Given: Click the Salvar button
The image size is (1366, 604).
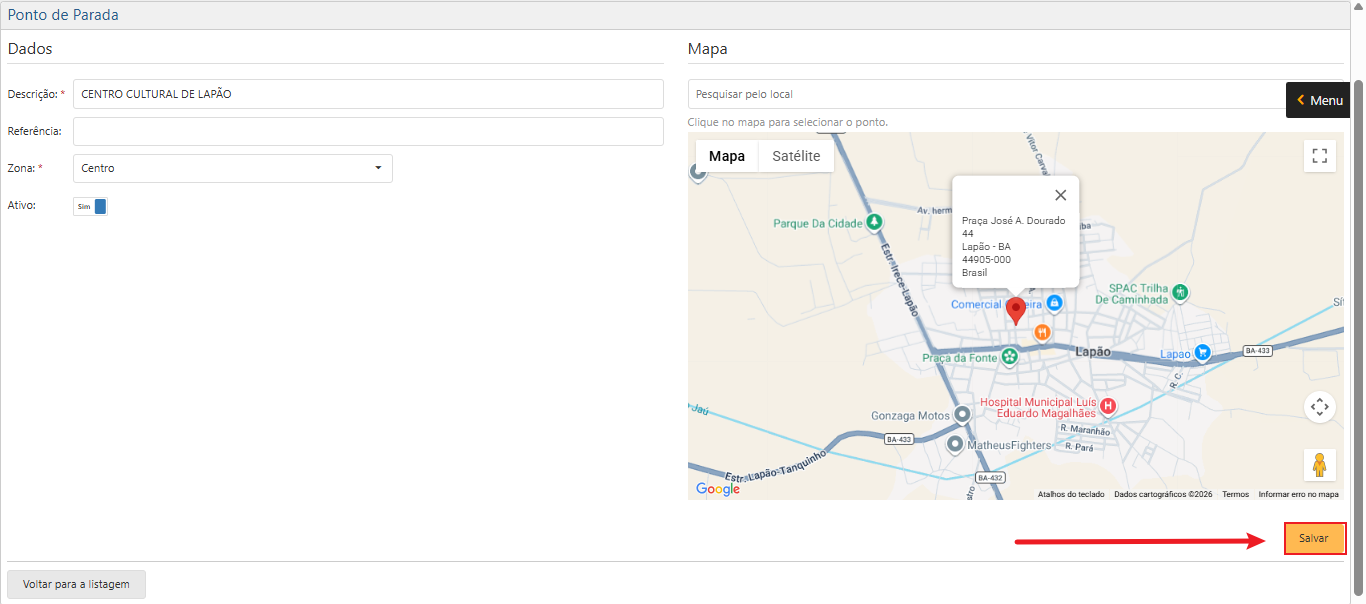Looking at the screenshot, I should pos(1314,538).
